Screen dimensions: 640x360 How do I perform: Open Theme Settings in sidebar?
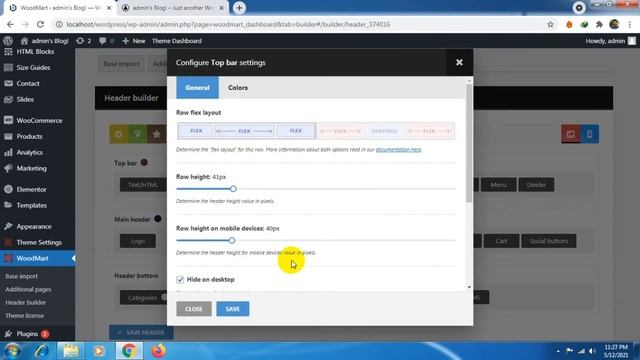[39, 243]
